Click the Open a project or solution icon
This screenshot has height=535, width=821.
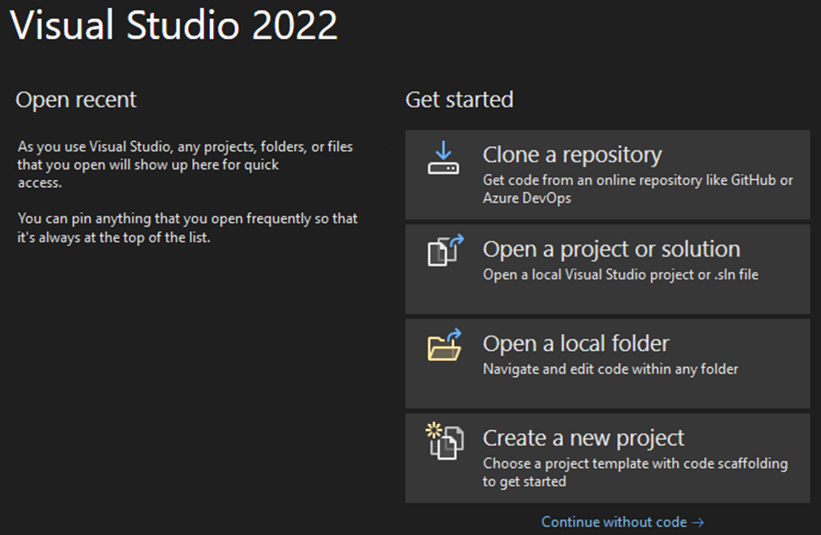[445, 250]
